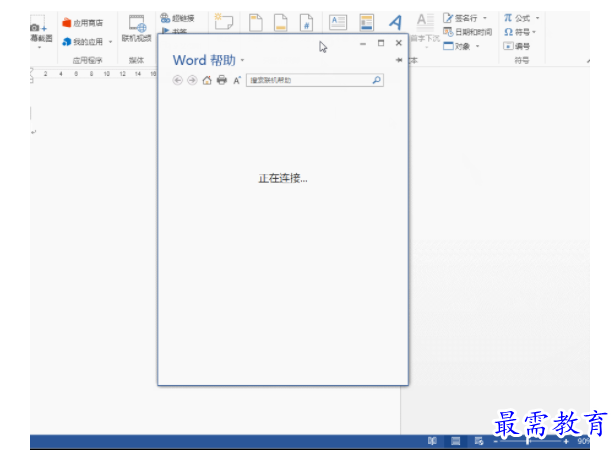Click the zoom in plus button
This screenshot has width=616, height=455.
click(x=566, y=442)
